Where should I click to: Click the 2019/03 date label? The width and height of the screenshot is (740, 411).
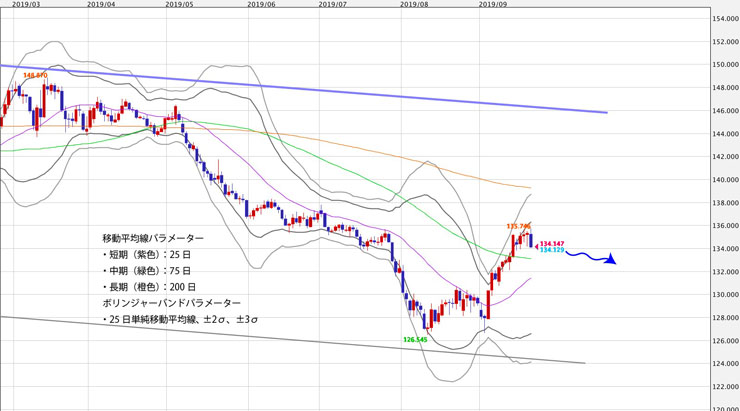(25, 4)
